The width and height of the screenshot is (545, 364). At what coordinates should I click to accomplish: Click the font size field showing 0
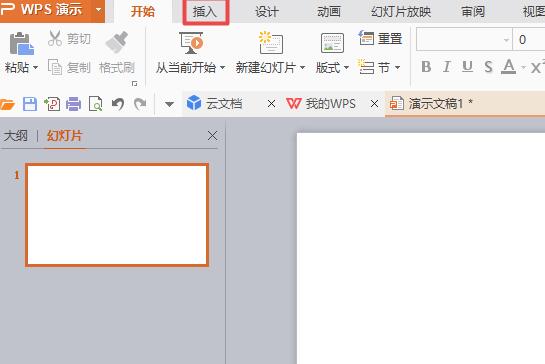[x=529, y=40]
